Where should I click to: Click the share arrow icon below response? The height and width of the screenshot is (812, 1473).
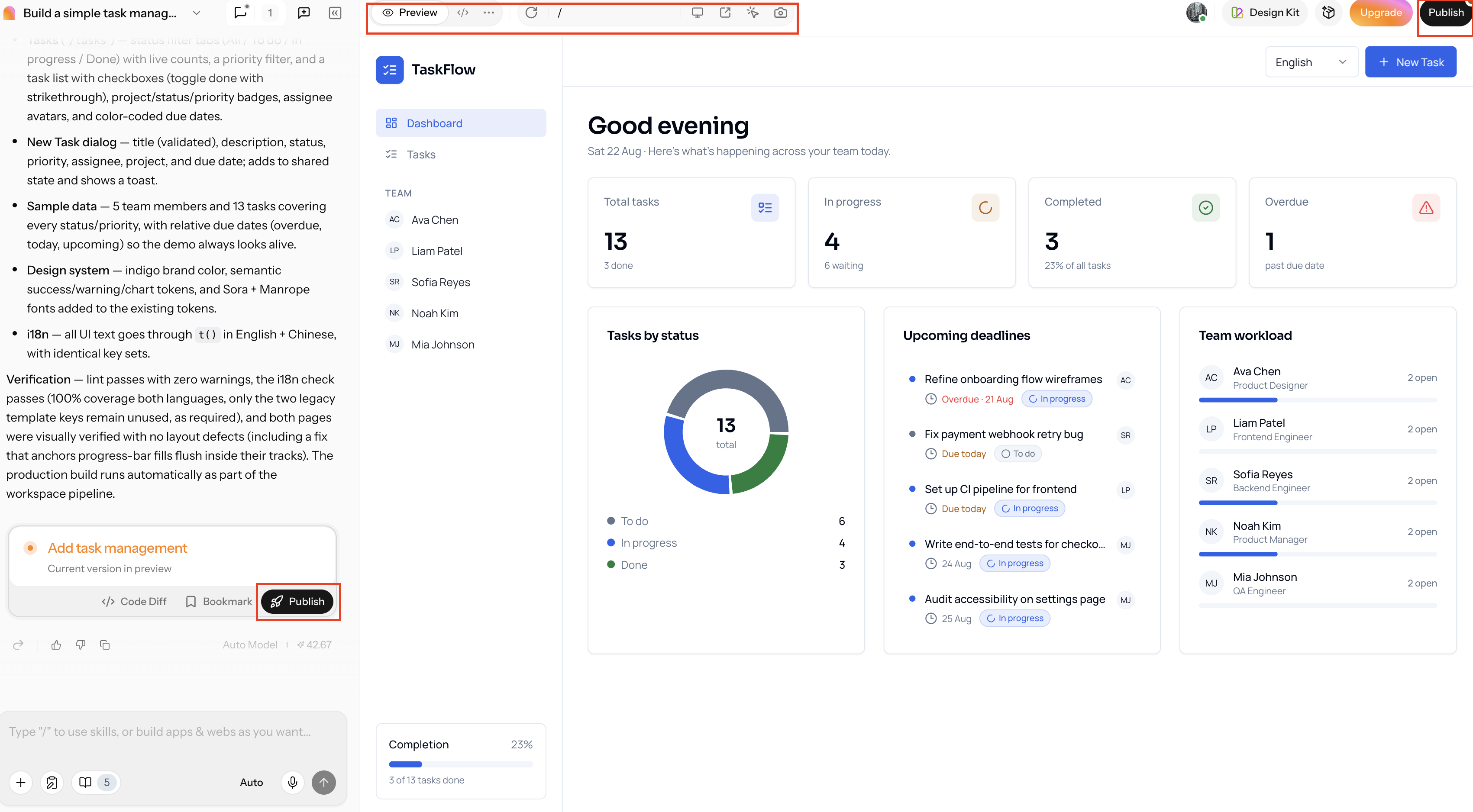pyautogui.click(x=18, y=644)
